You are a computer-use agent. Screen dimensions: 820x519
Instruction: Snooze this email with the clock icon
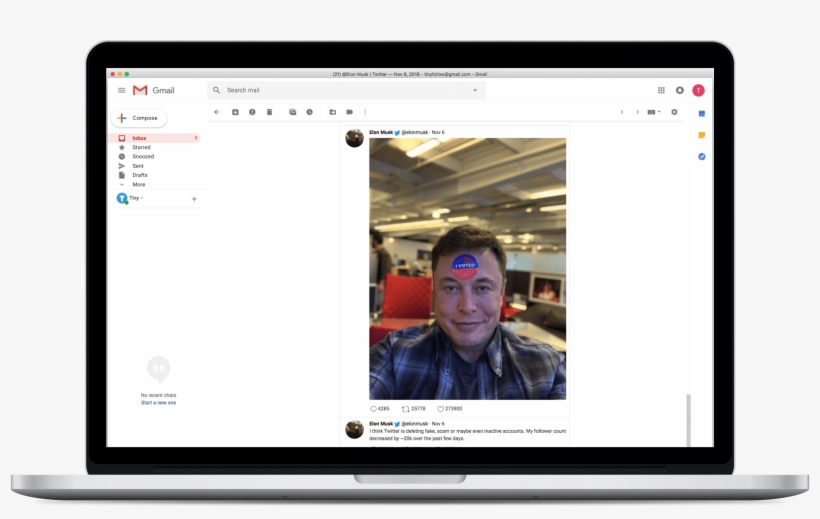[310, 112]
